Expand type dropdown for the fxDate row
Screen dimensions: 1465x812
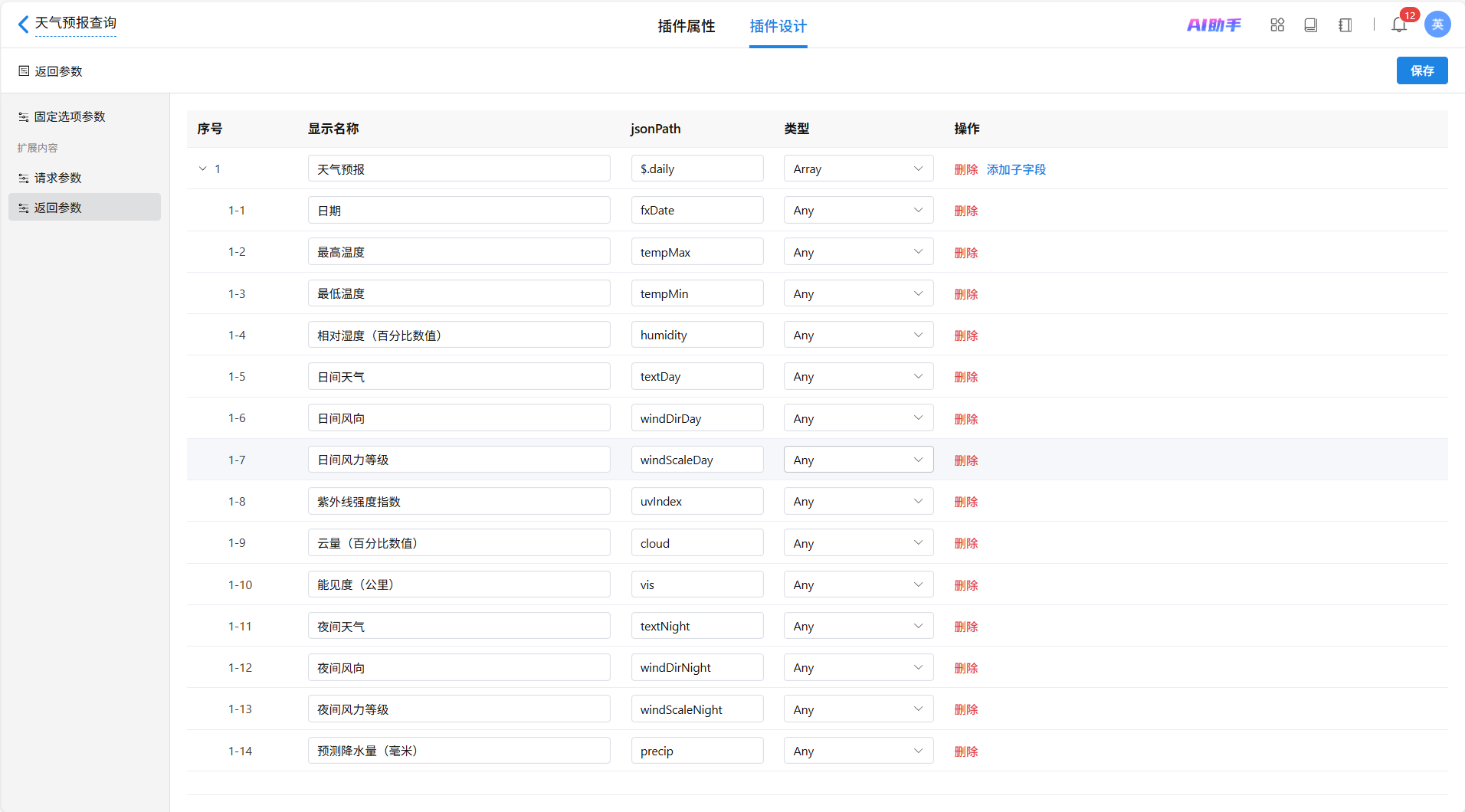click(x=858, y=211)
